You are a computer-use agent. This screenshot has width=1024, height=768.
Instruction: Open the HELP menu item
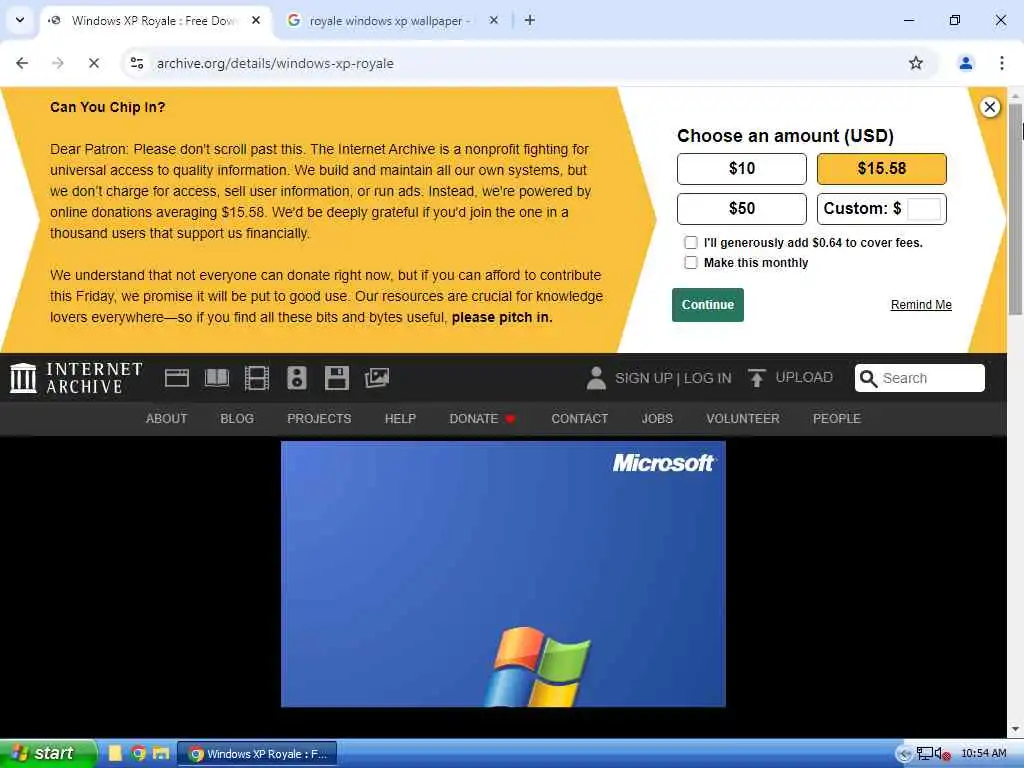[400, 419]
